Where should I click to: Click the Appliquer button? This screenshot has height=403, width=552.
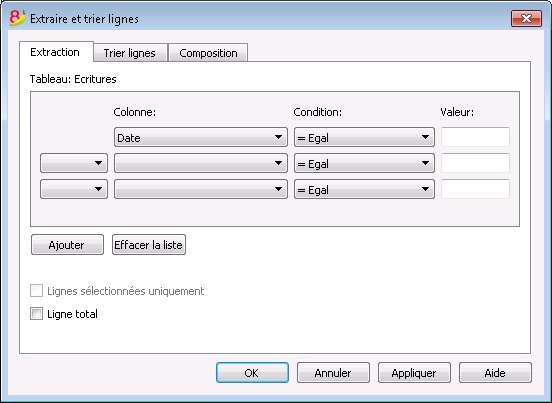point(414,373)
